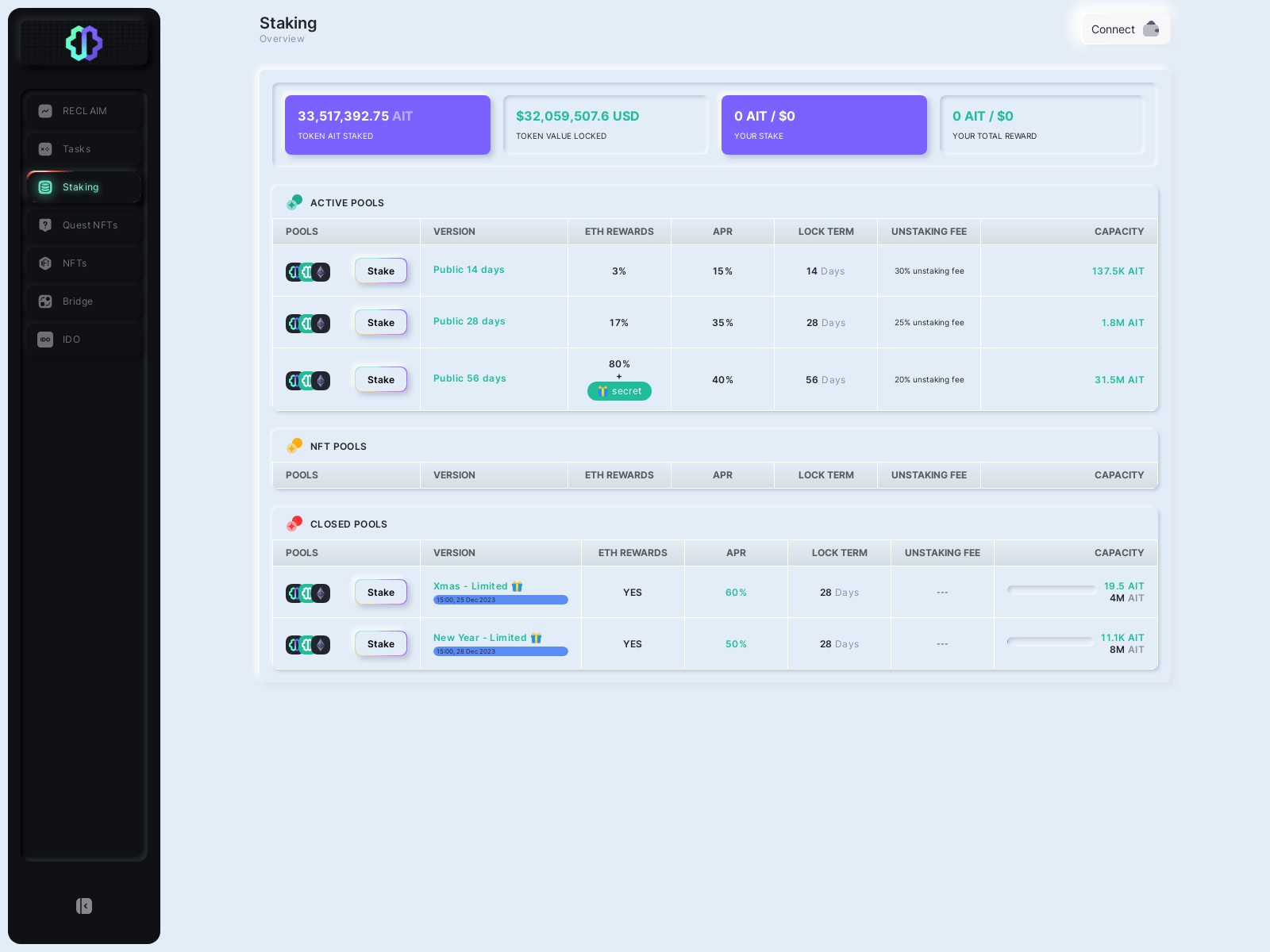Open the Tasks sidebar icon
1270x952 pixels.
(x=45, y=149)
